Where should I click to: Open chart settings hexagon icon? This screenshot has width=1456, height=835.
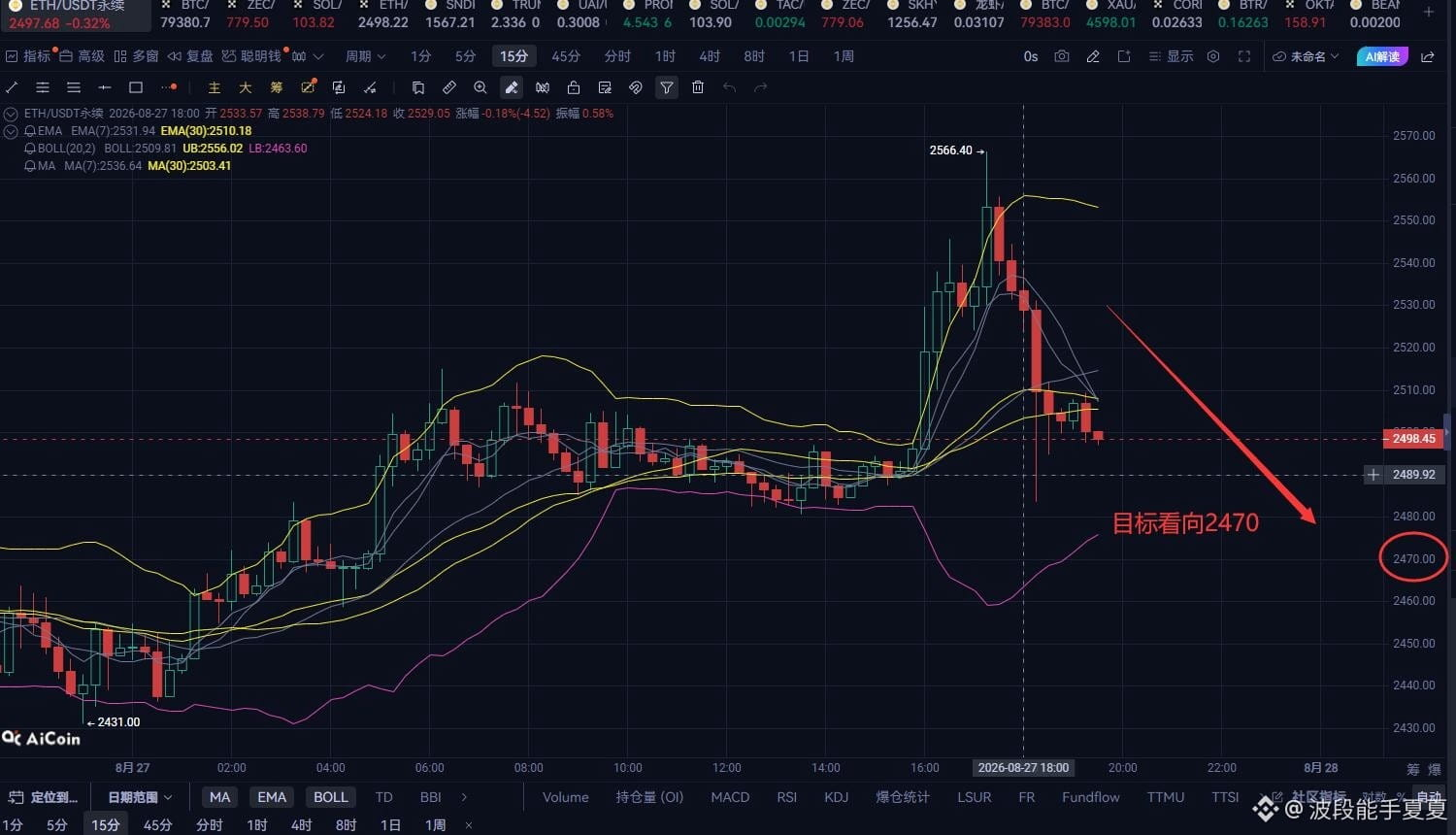[x=1213, y=56]
